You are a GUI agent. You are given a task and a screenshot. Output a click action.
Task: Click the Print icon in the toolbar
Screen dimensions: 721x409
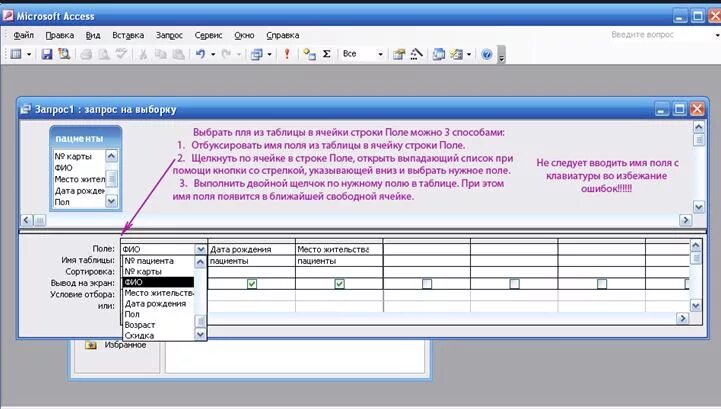[x=86, y=54]
